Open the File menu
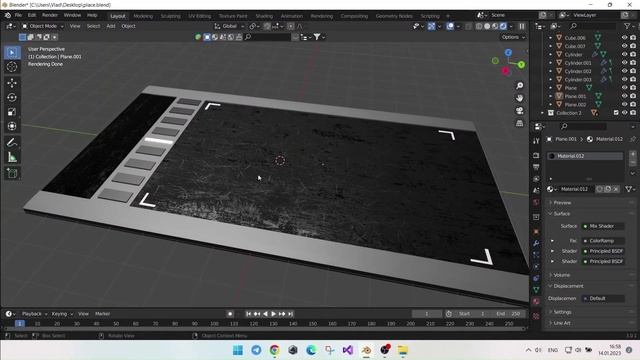Screen dimensions: 640x360 (18, 15)
